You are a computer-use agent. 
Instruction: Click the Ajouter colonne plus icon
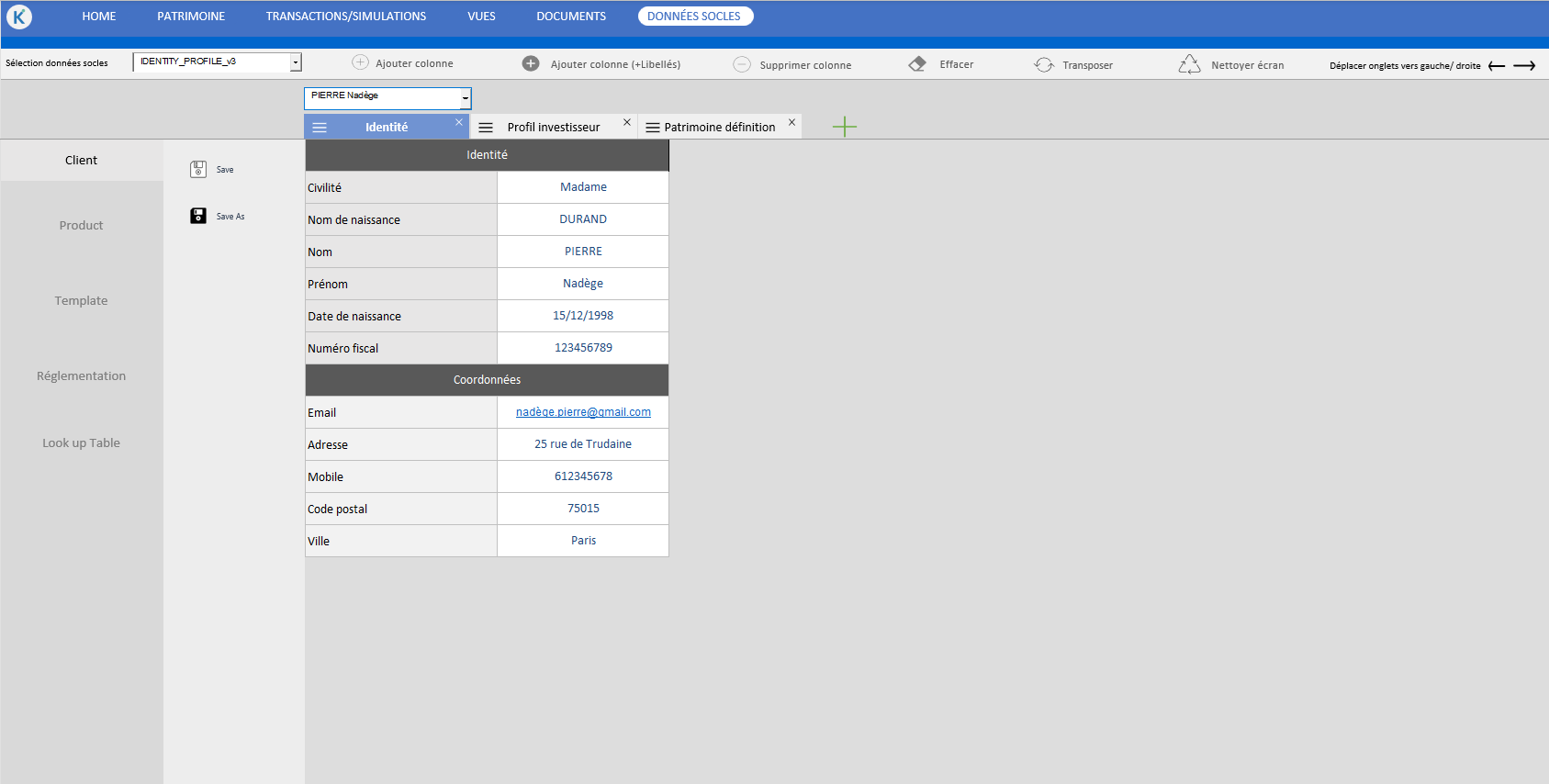(x=361, y=62)
